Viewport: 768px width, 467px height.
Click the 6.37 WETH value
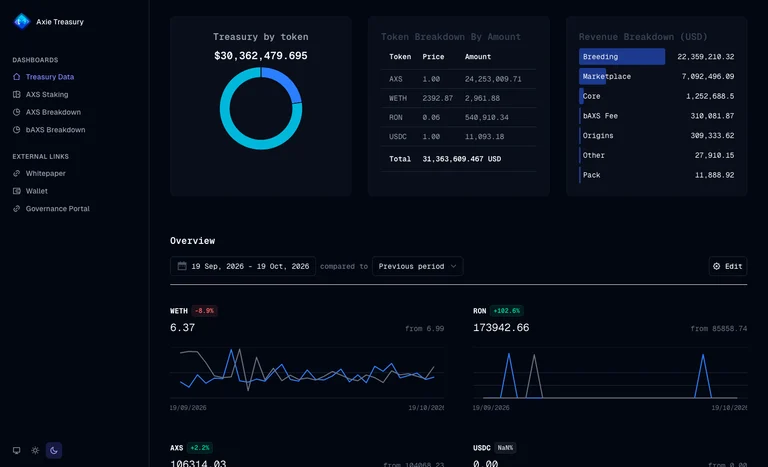coord(182,327)
